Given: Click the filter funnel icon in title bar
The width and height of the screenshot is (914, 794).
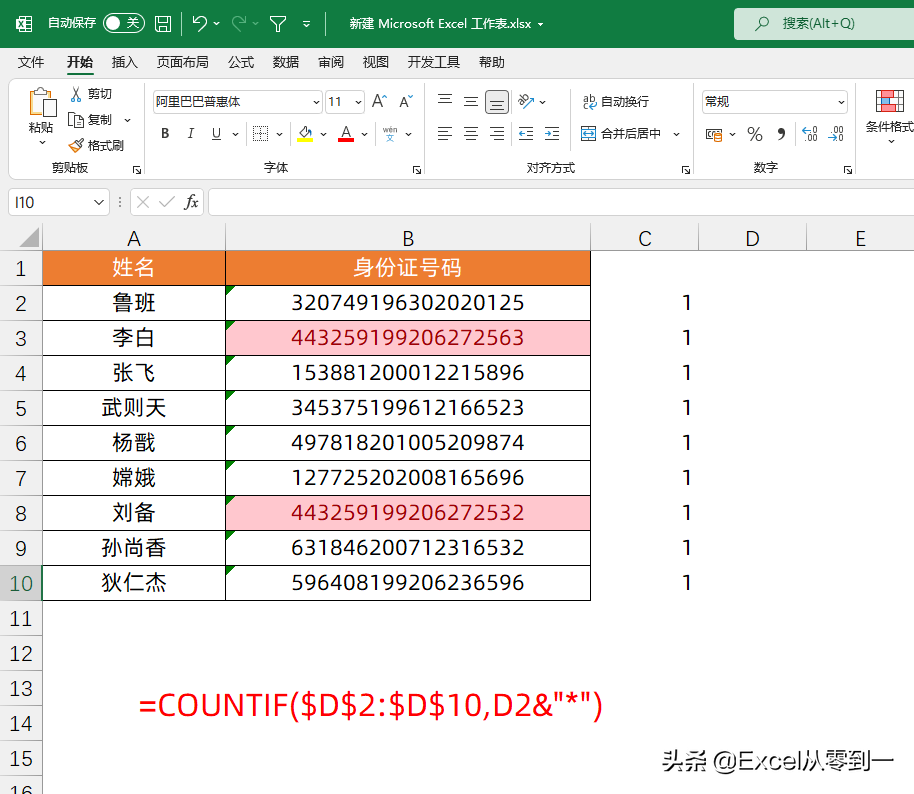Looking at the screenshot, I should pyautogui.click(x=278, y=24).
